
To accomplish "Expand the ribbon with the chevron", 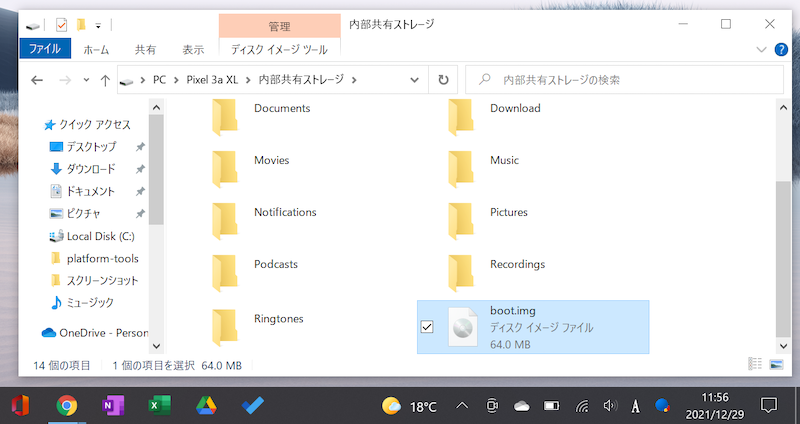I will (761, 49).
